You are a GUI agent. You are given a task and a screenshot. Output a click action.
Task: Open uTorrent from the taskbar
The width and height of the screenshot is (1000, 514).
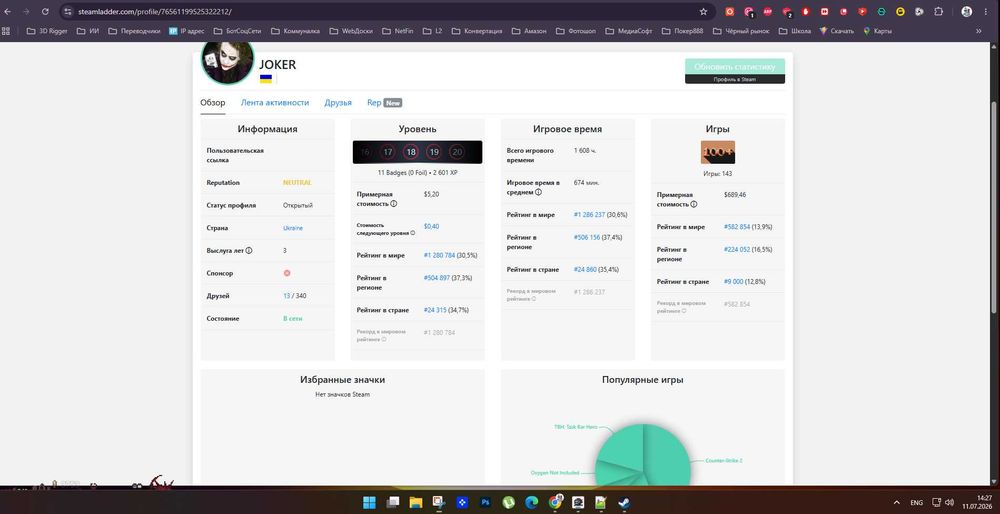[508, 503]
